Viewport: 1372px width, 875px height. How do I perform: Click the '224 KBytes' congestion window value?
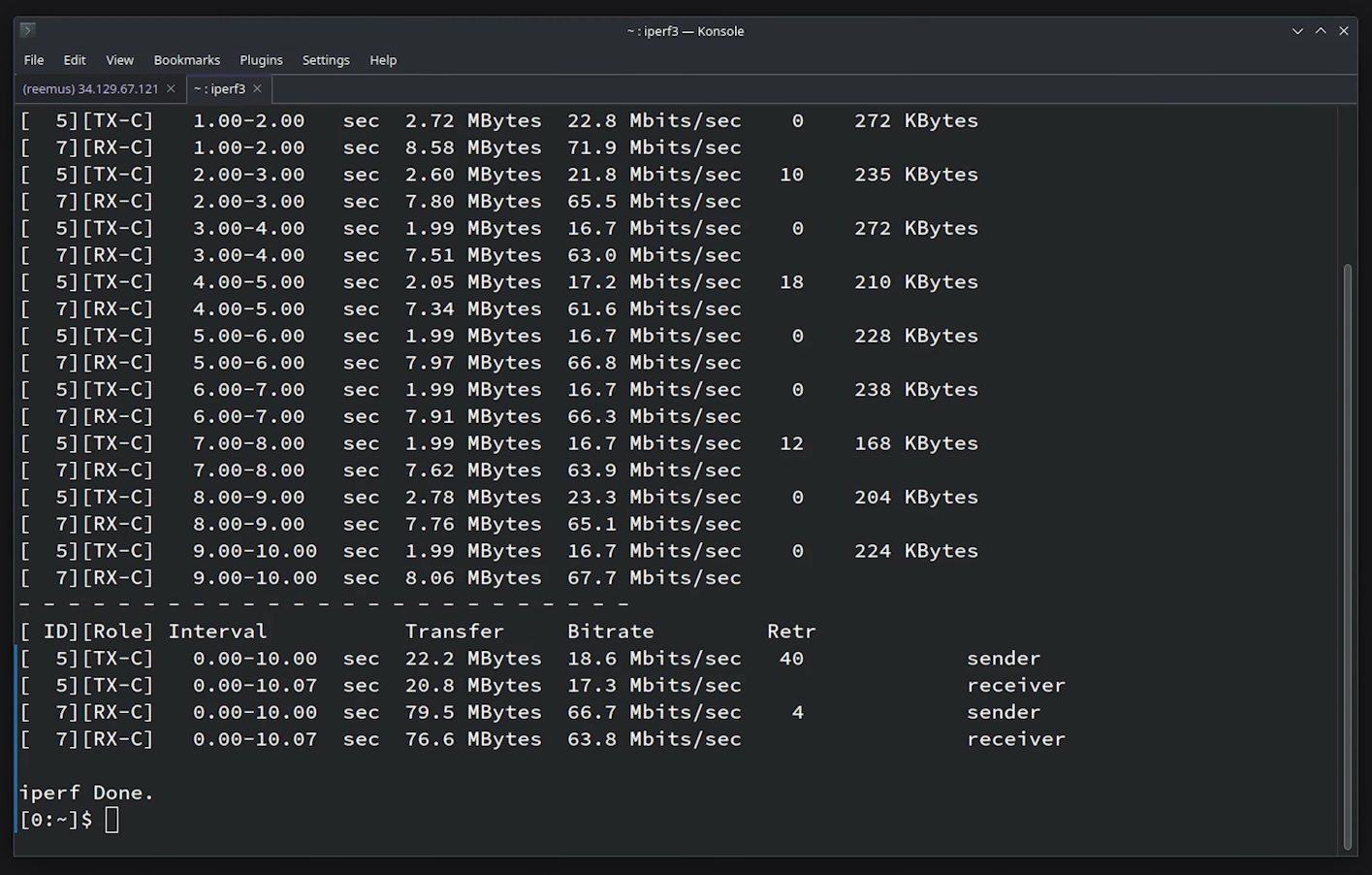point(916,551)
